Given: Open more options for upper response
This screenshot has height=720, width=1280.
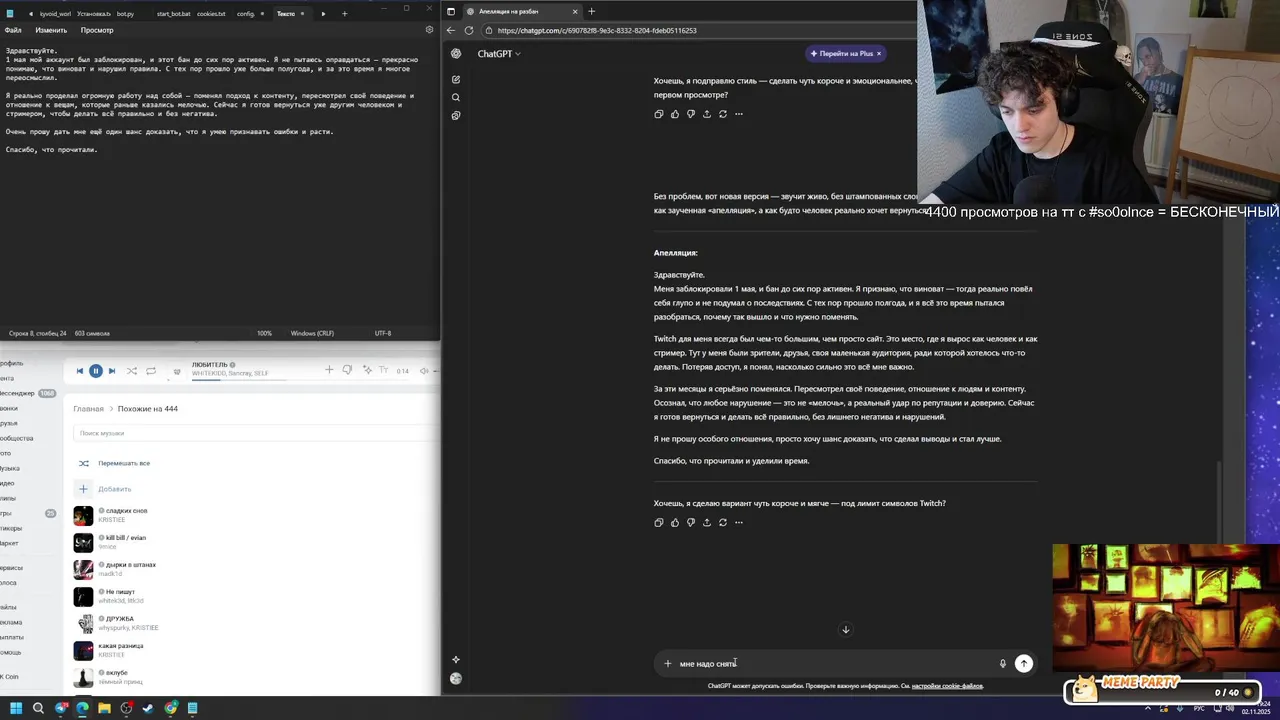Looking at the screenshot, I should pyautogui.click(x=739, y=114).
